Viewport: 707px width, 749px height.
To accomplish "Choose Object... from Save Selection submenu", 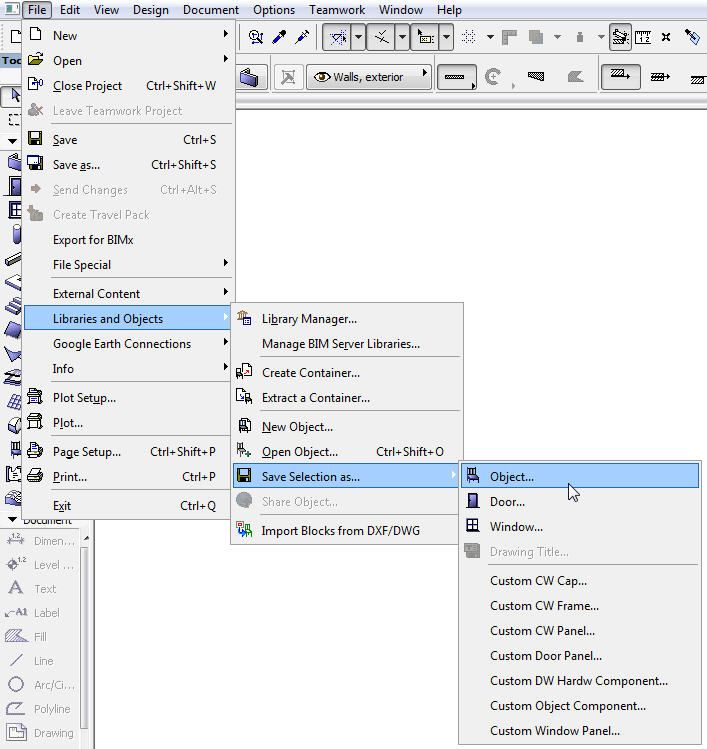I will (x=580, y=476).
